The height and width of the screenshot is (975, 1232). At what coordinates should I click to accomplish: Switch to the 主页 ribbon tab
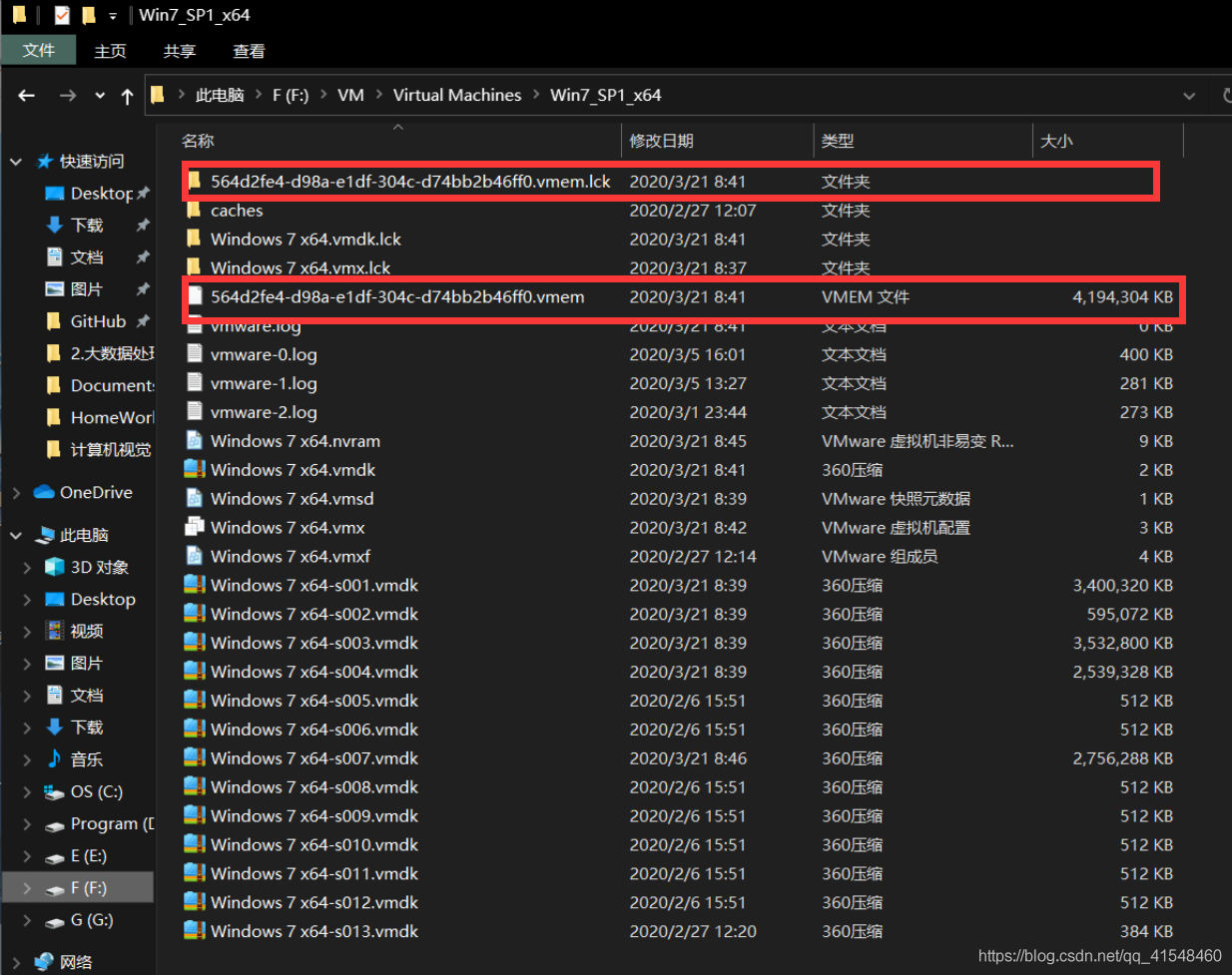[110, 51]
